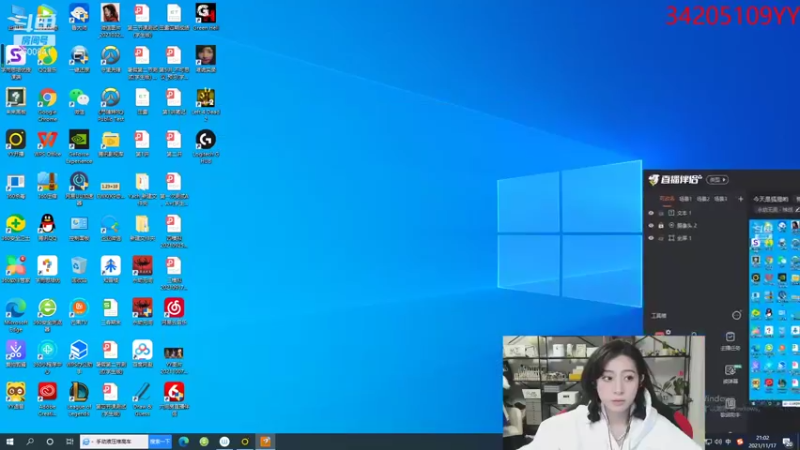800x450 pixels.
Task: Open Google Chrome desktop shortcut
Action: pos(47,97)
